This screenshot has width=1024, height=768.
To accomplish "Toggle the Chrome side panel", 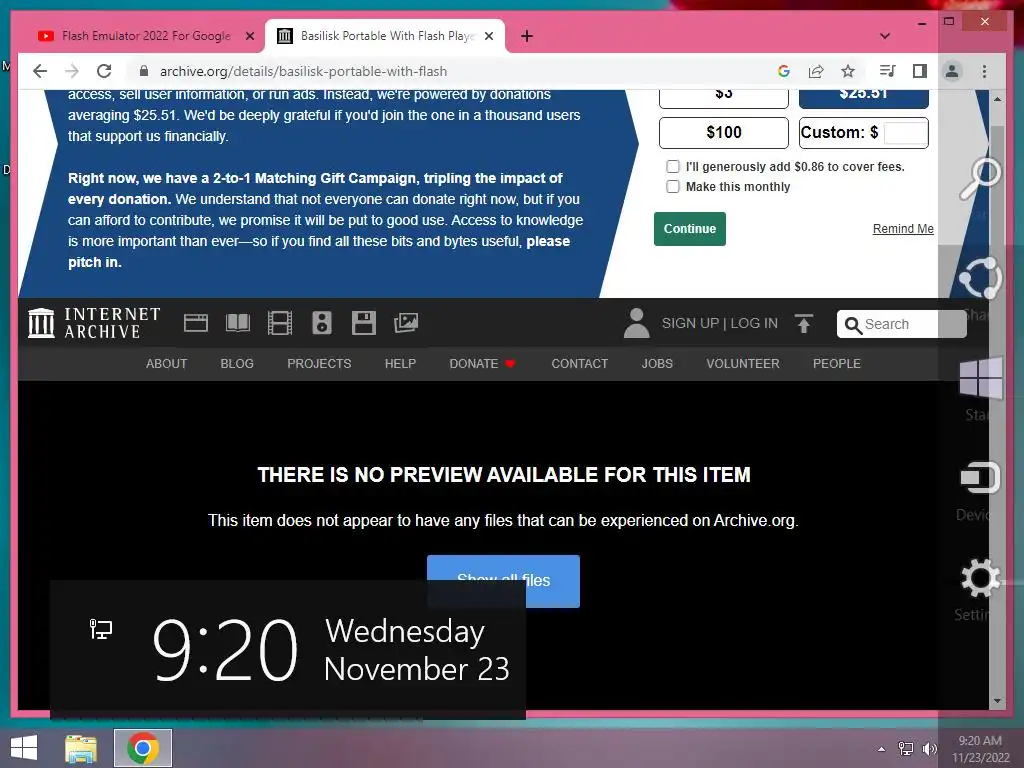I will 920,71.
